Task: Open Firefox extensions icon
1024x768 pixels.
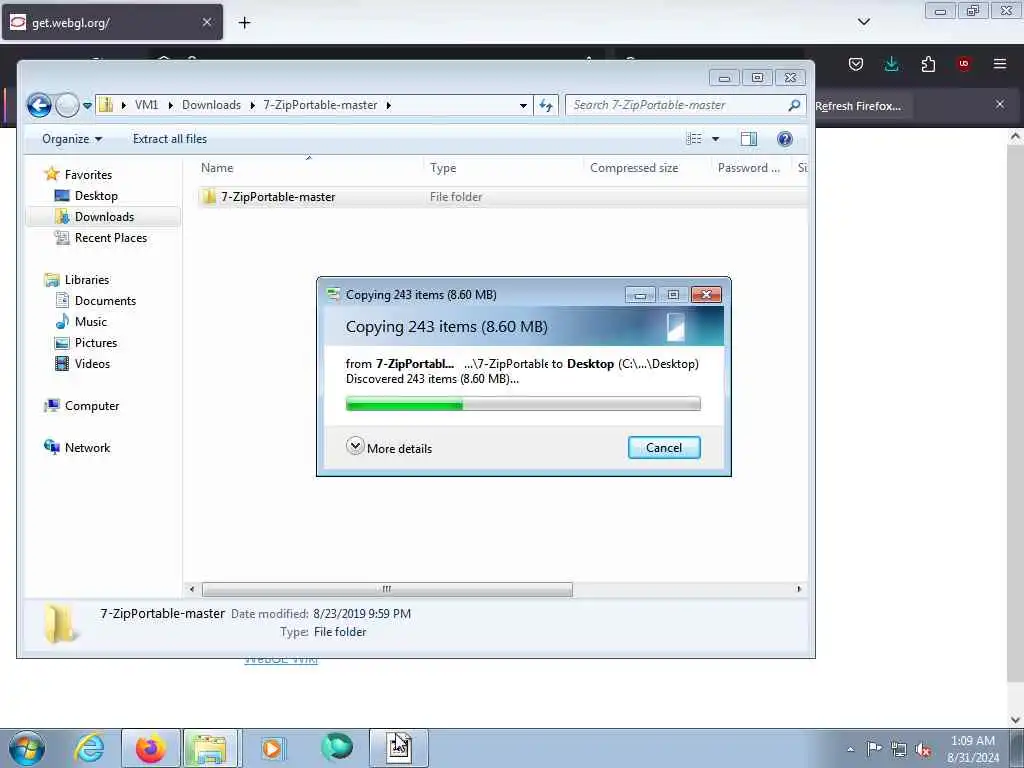Action: 928,64
